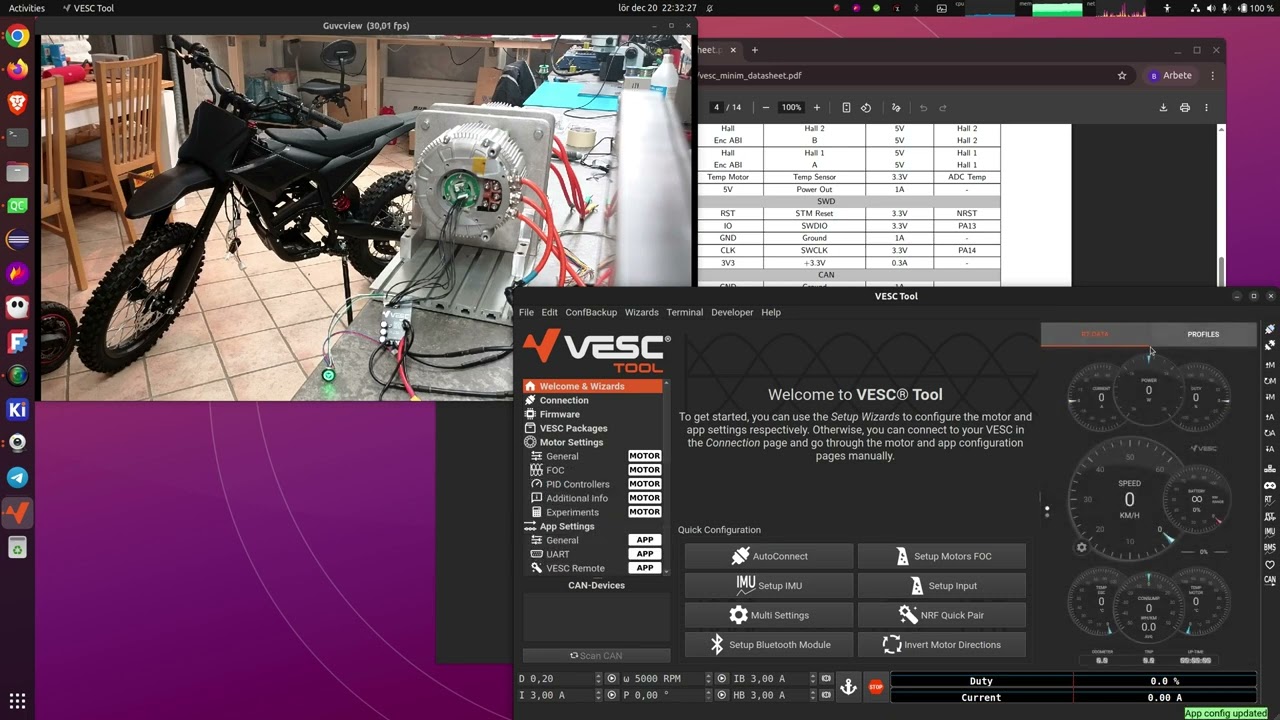Viewport: 1280px width, 720px height.
Task: Bookmark the page with star icon
Action: [1122, 75]
